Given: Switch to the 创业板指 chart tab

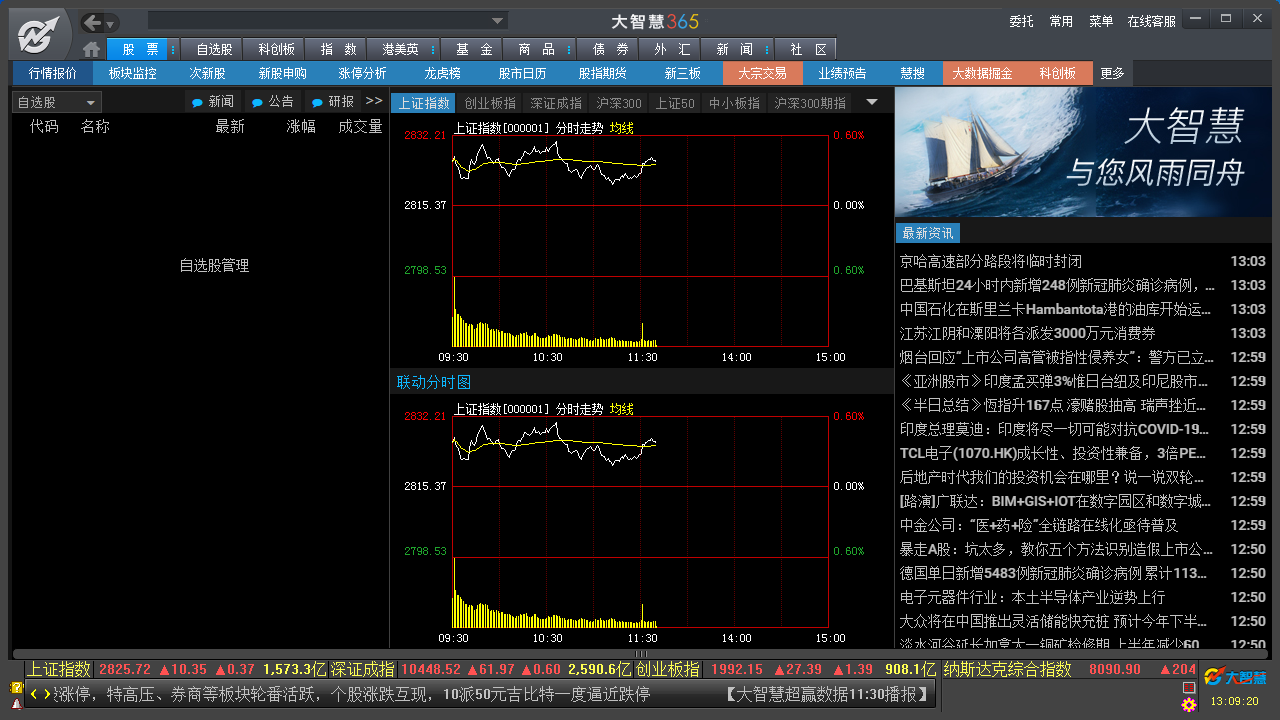Looking at the screenshot, I should point(490,103).
